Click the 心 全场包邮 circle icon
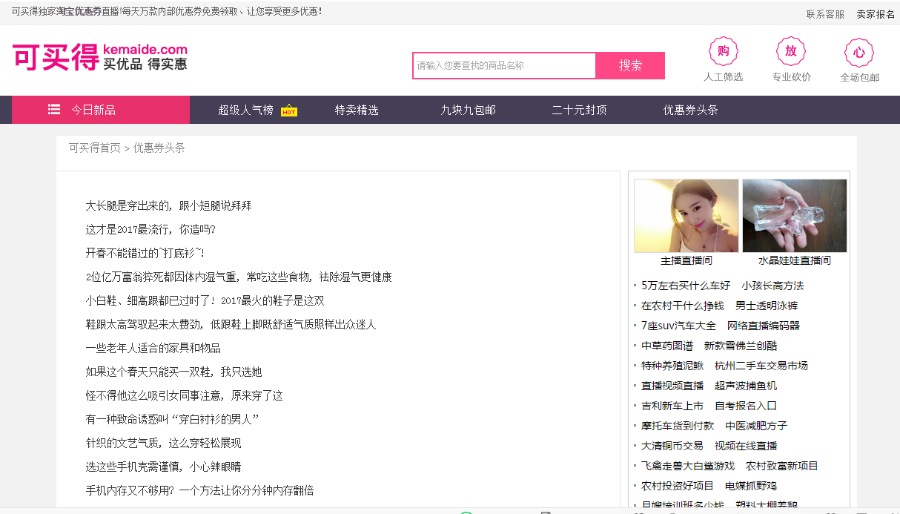900x514 pixels. tap(859, 53)
